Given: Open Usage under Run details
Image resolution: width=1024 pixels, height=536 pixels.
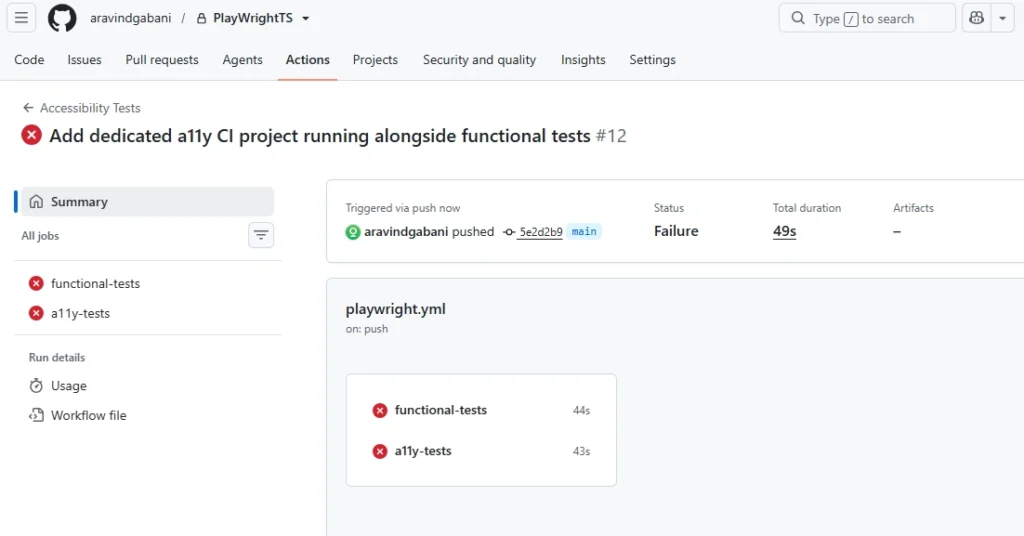Looking at the screenshot, I should point(69,386).
